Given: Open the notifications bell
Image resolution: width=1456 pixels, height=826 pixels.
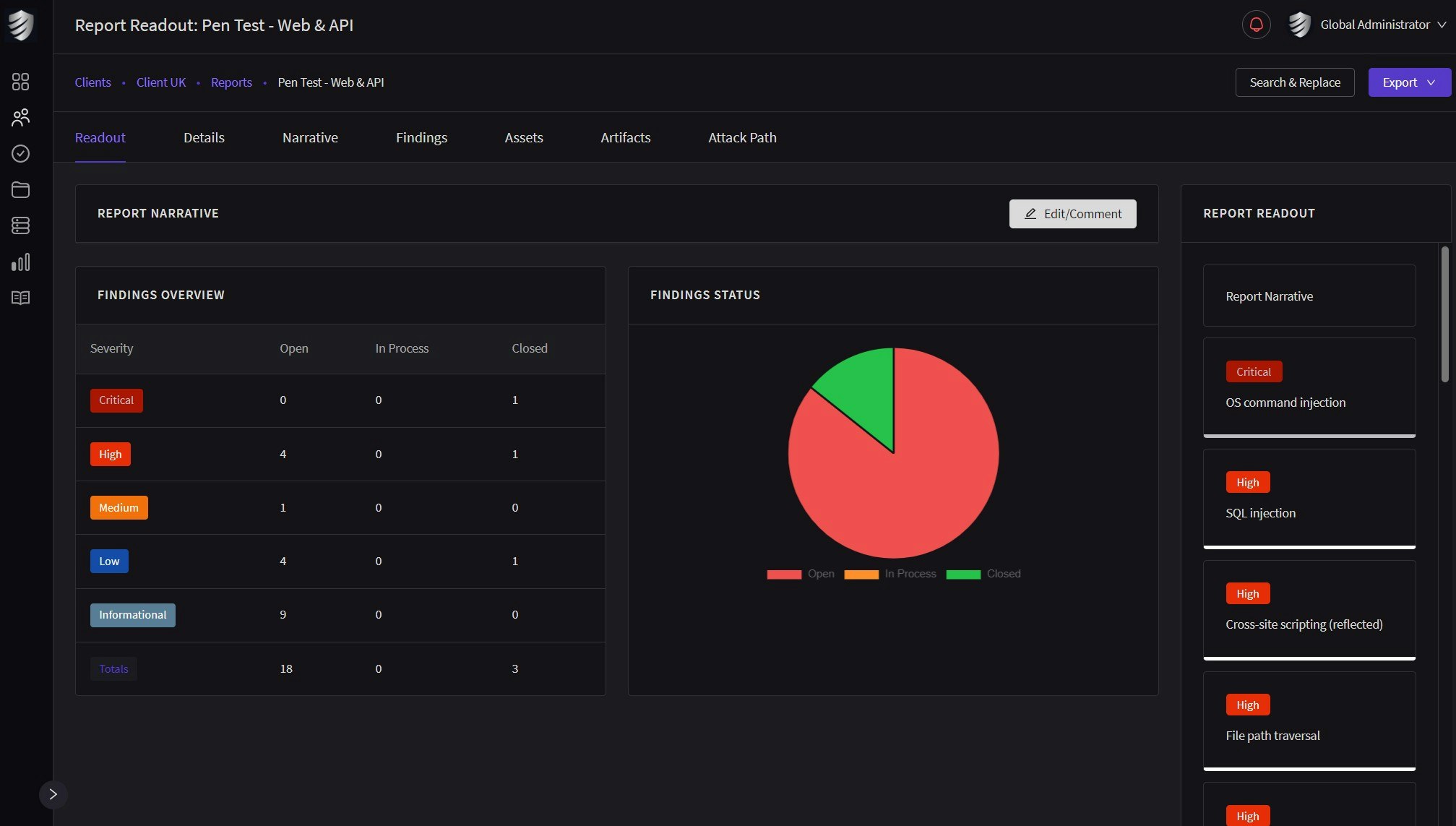Looking at the screenshot, I should coord(1256,25).
